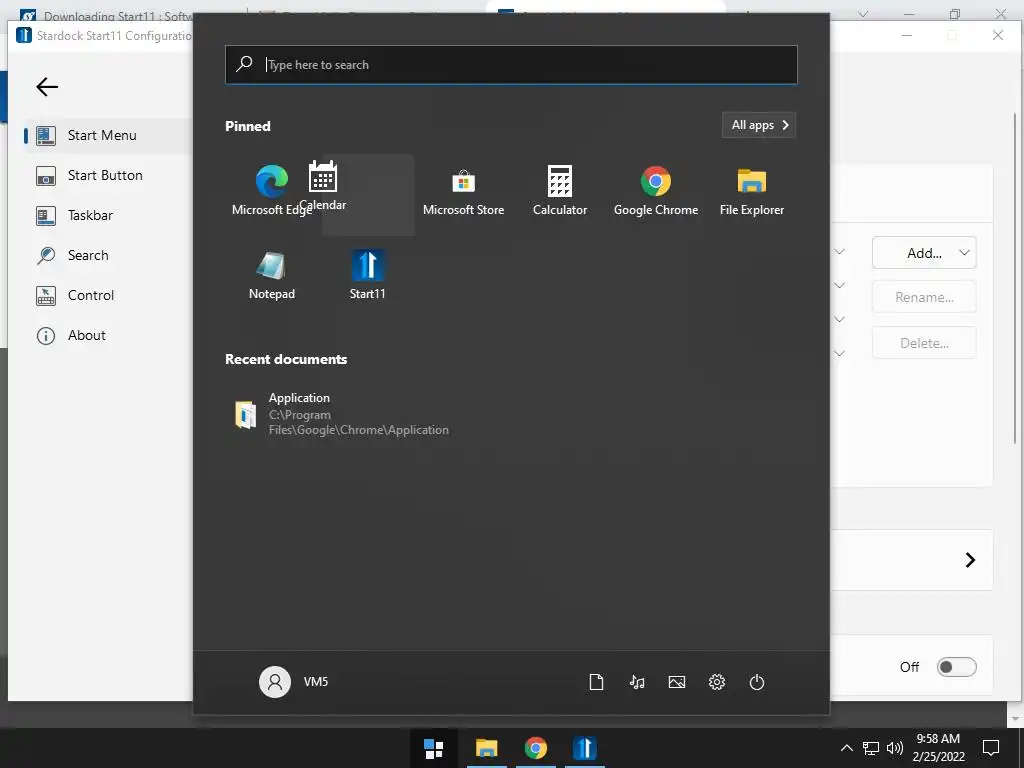Open Documents shortcut in start menu footer

pos(596,682)
